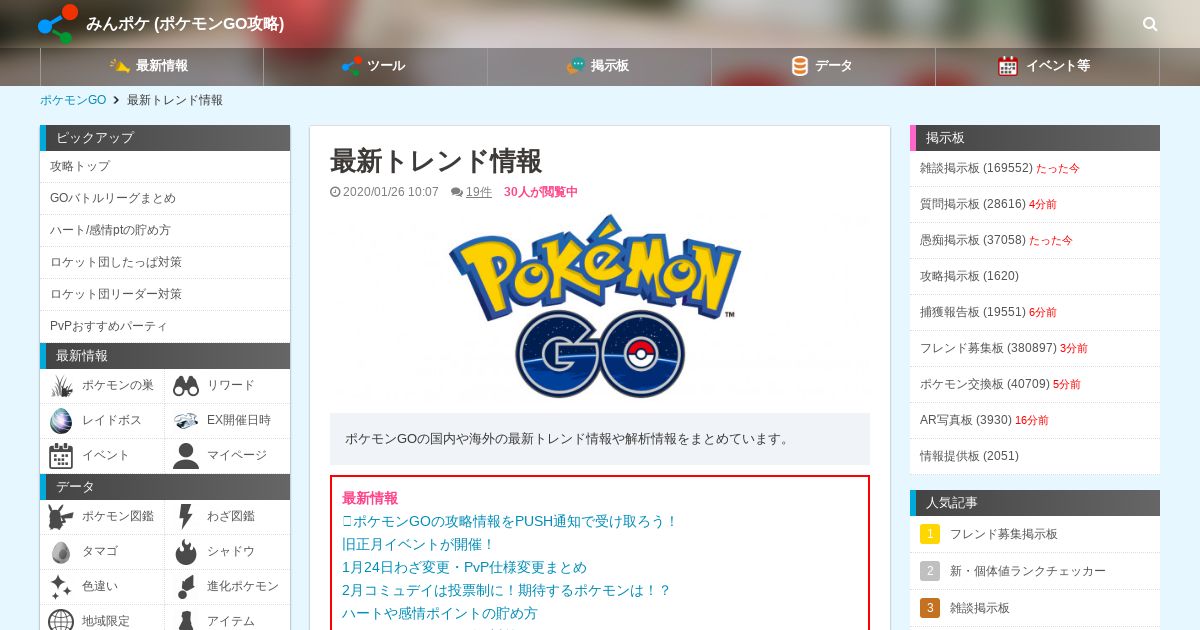This screenshot has width=1200, height=630.
Task: Open ポケモン交換板 (40709) board
Action: click(x=1035, y=384)
